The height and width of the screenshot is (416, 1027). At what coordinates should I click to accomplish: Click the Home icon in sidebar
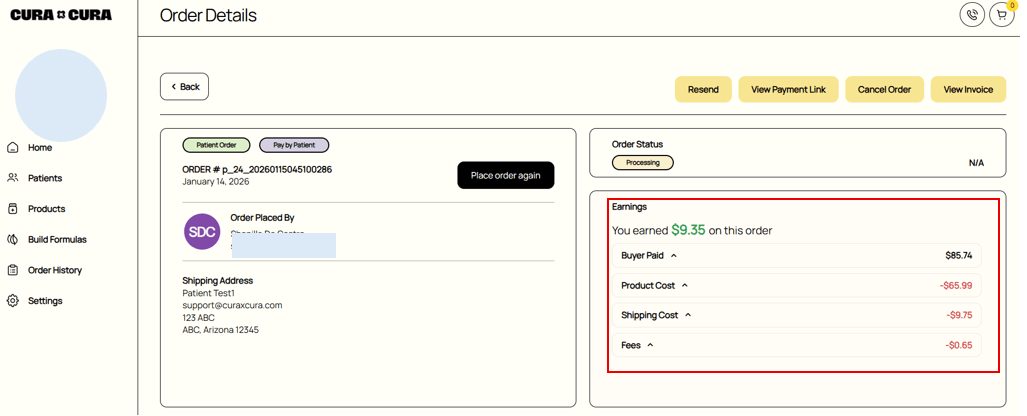click(x=13, y=148)
